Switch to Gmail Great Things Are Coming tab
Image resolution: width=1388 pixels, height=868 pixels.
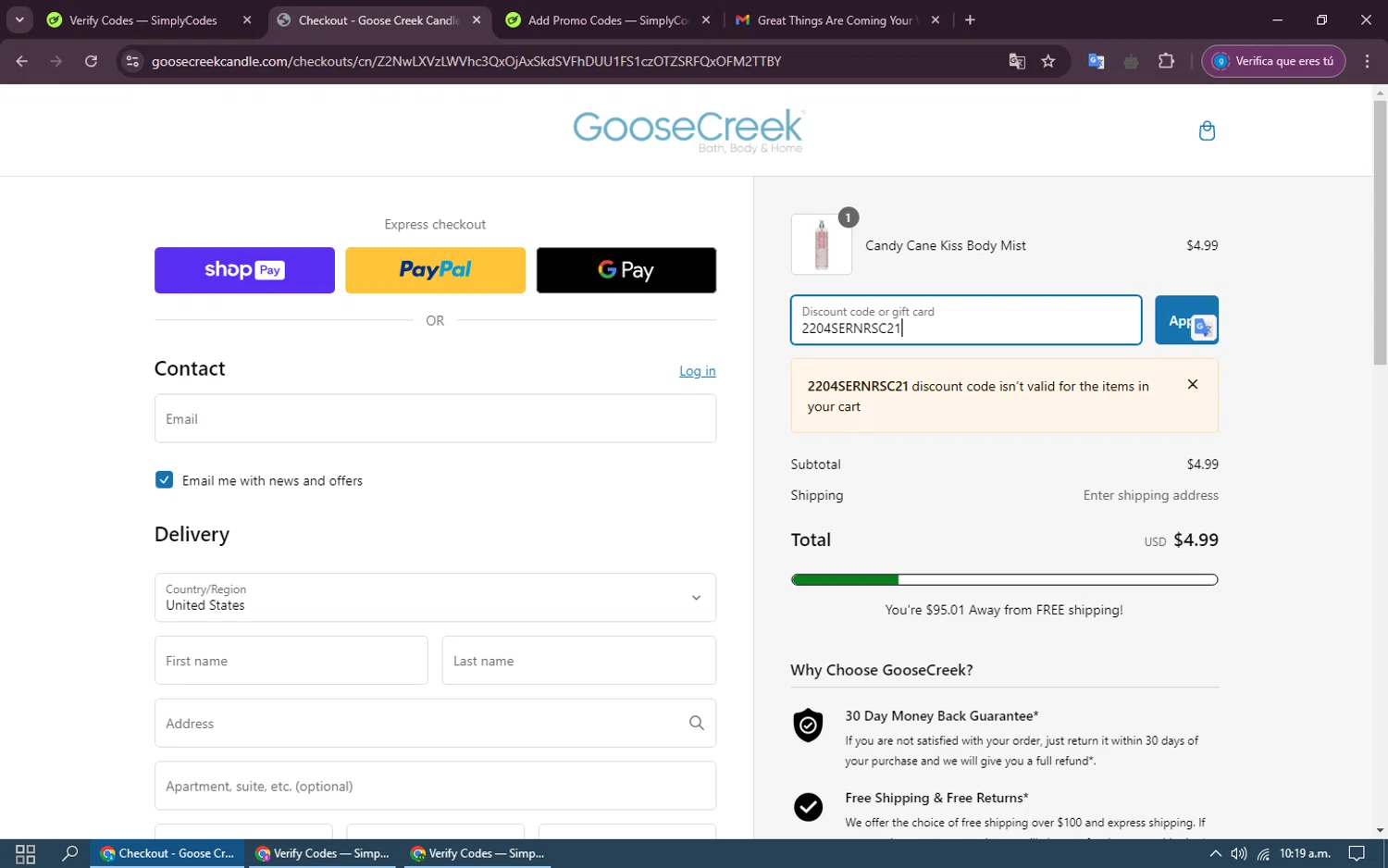tap(837, 19)
